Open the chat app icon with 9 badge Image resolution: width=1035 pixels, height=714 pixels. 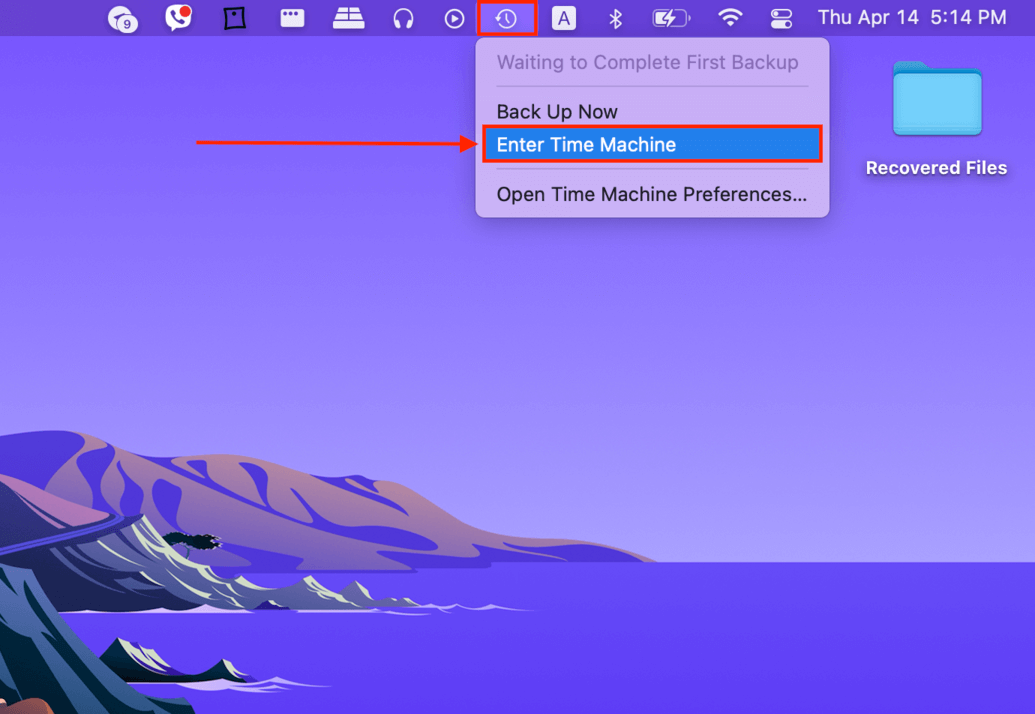coord(123,18)
